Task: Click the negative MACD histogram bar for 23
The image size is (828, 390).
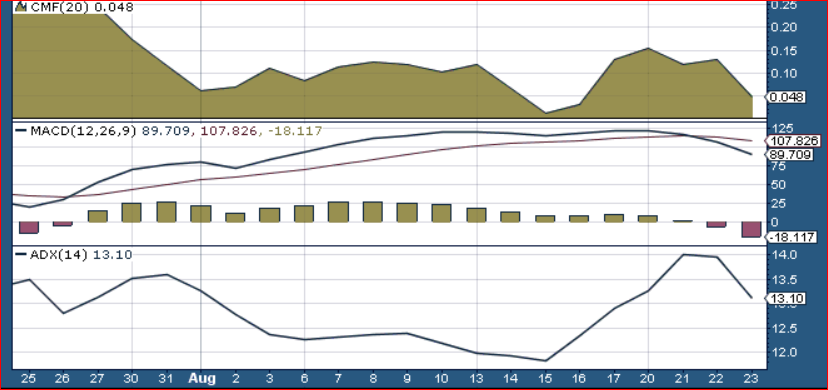Action: pos(751,230)
